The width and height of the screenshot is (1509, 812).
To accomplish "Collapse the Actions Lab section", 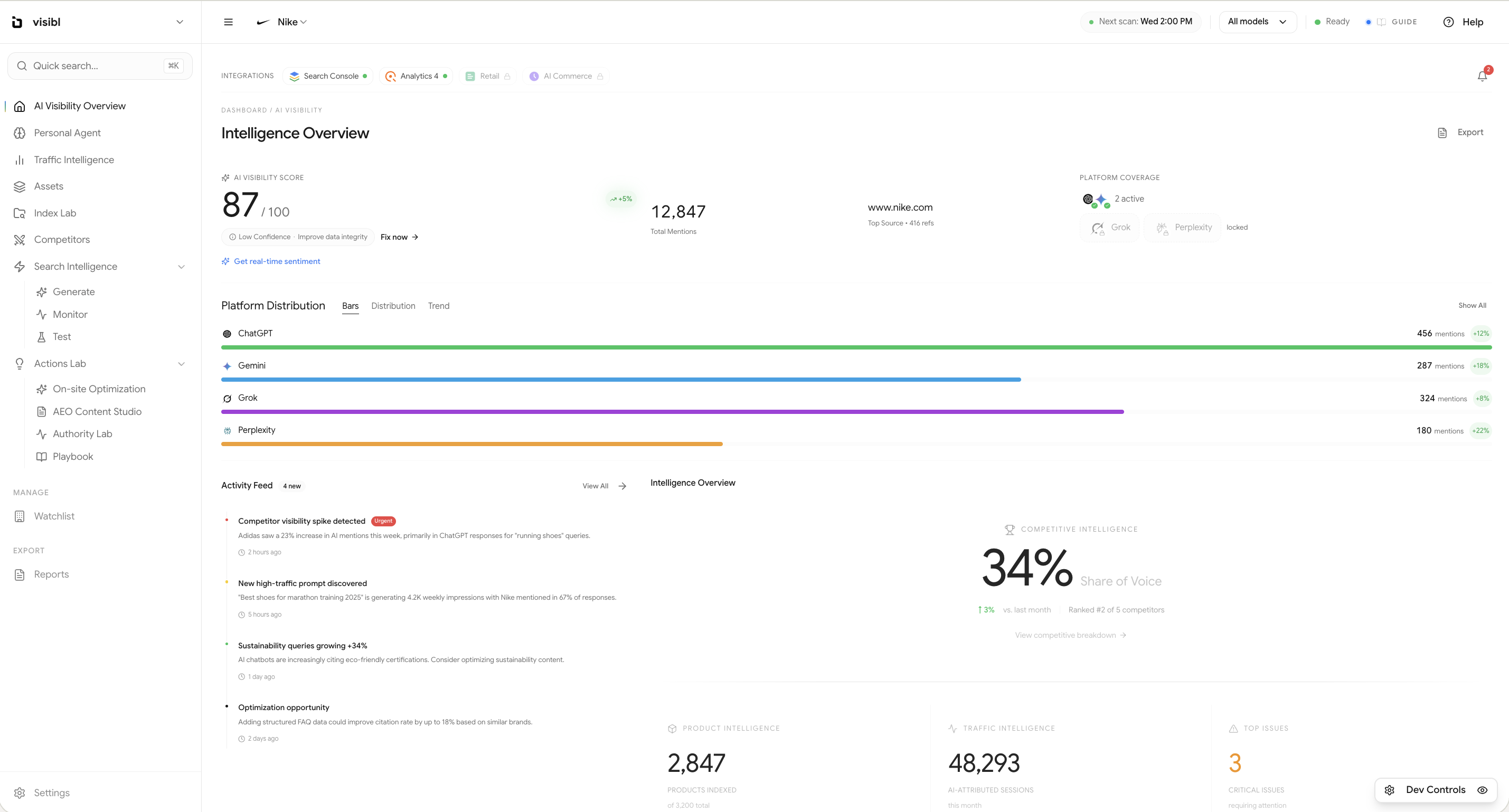I will coord(182,364).
